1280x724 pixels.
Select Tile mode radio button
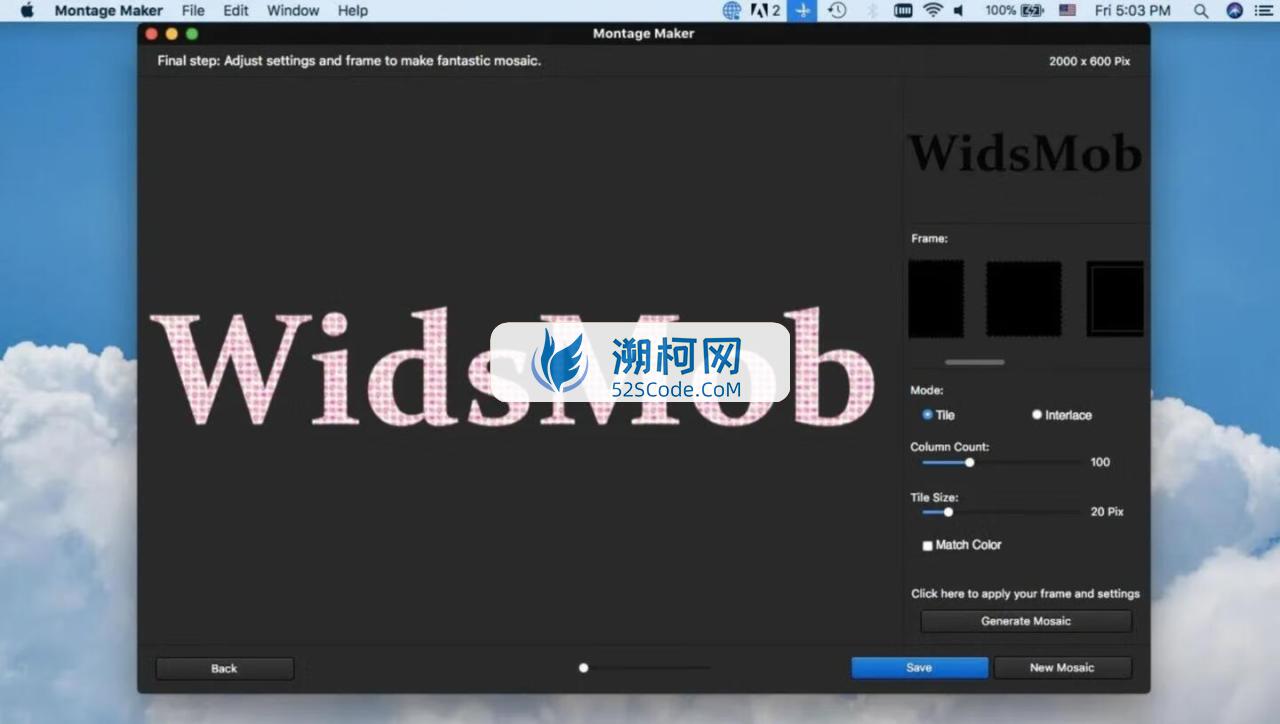pyautogui.click(x=927, y=414)
